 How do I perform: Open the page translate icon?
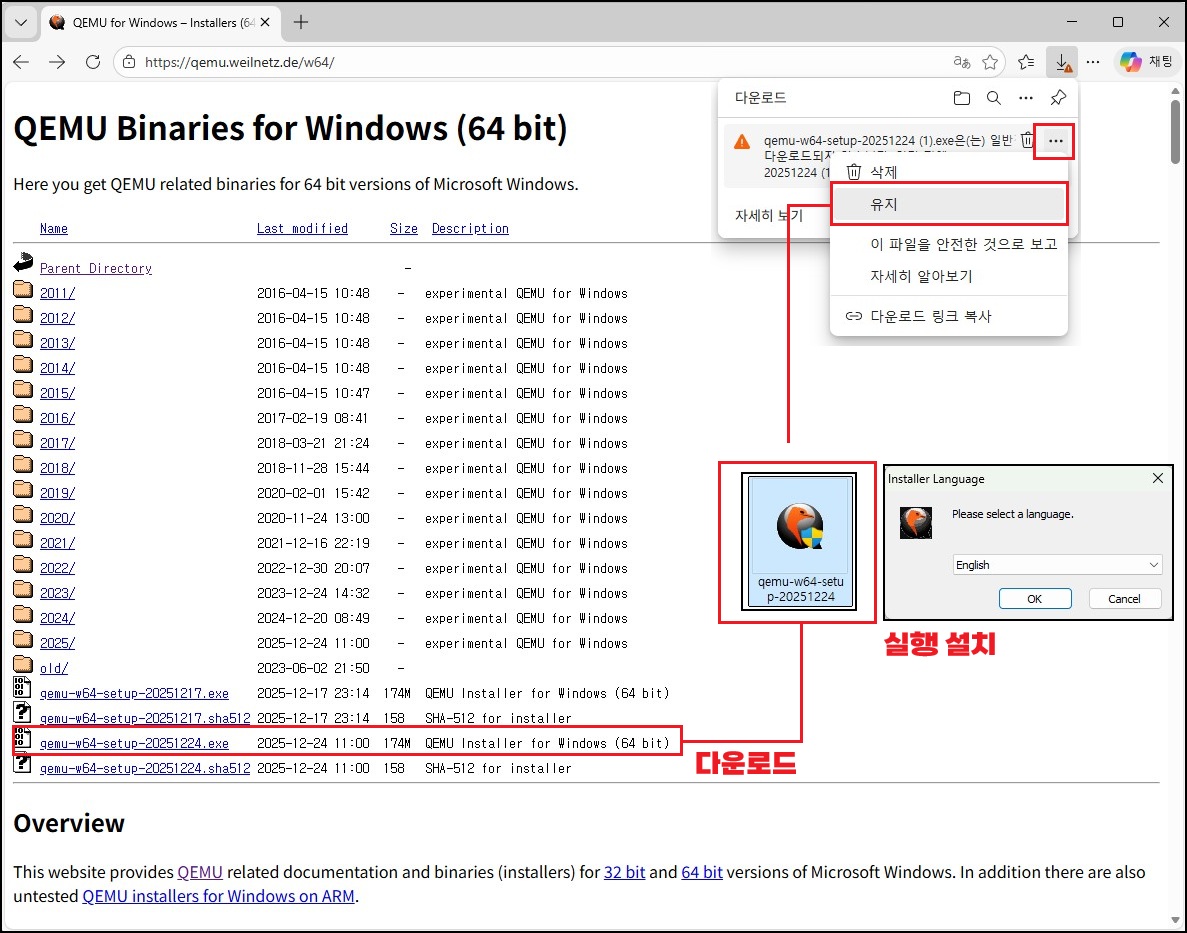pyautogui.click(x=961, y=62)
